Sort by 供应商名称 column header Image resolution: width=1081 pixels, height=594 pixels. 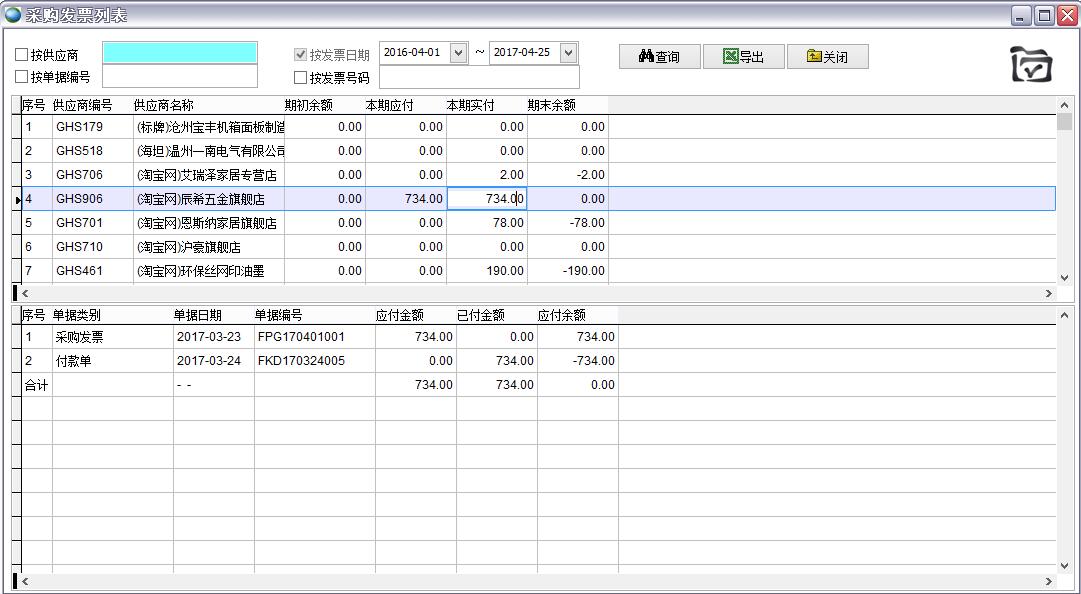pos(164,105)
